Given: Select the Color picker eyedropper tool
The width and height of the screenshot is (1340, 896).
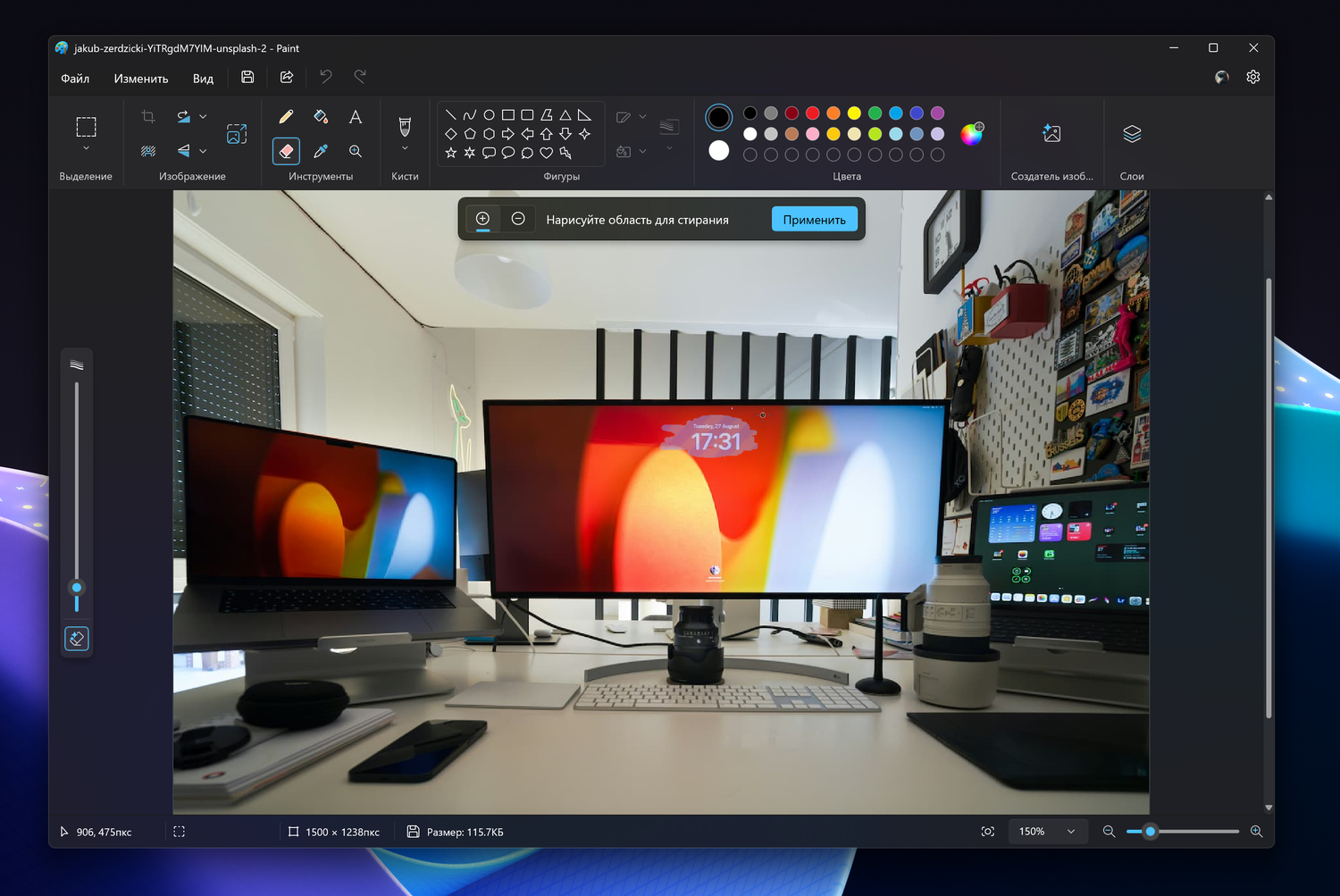Looking at the screenshot, I should [321, 151].
